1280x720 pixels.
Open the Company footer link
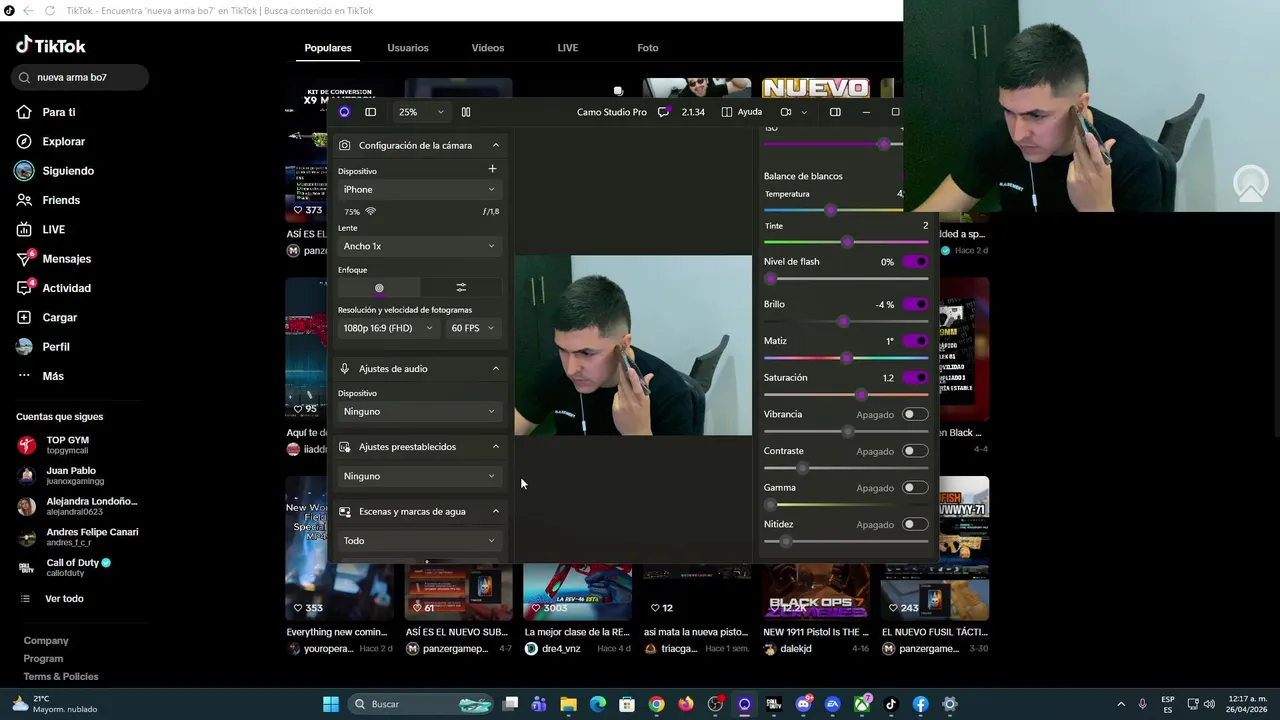46,641
